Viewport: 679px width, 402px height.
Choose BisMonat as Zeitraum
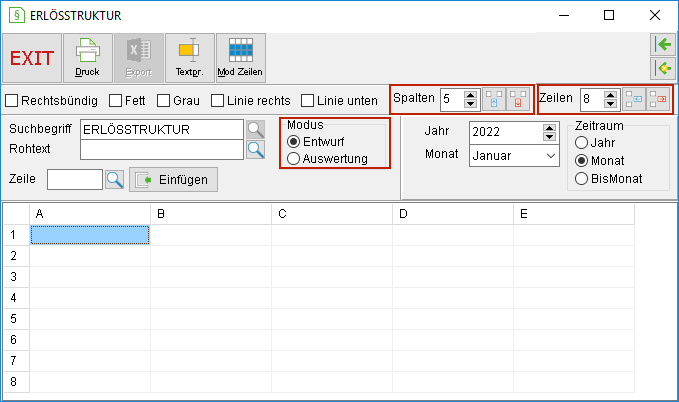pos(581,178)
